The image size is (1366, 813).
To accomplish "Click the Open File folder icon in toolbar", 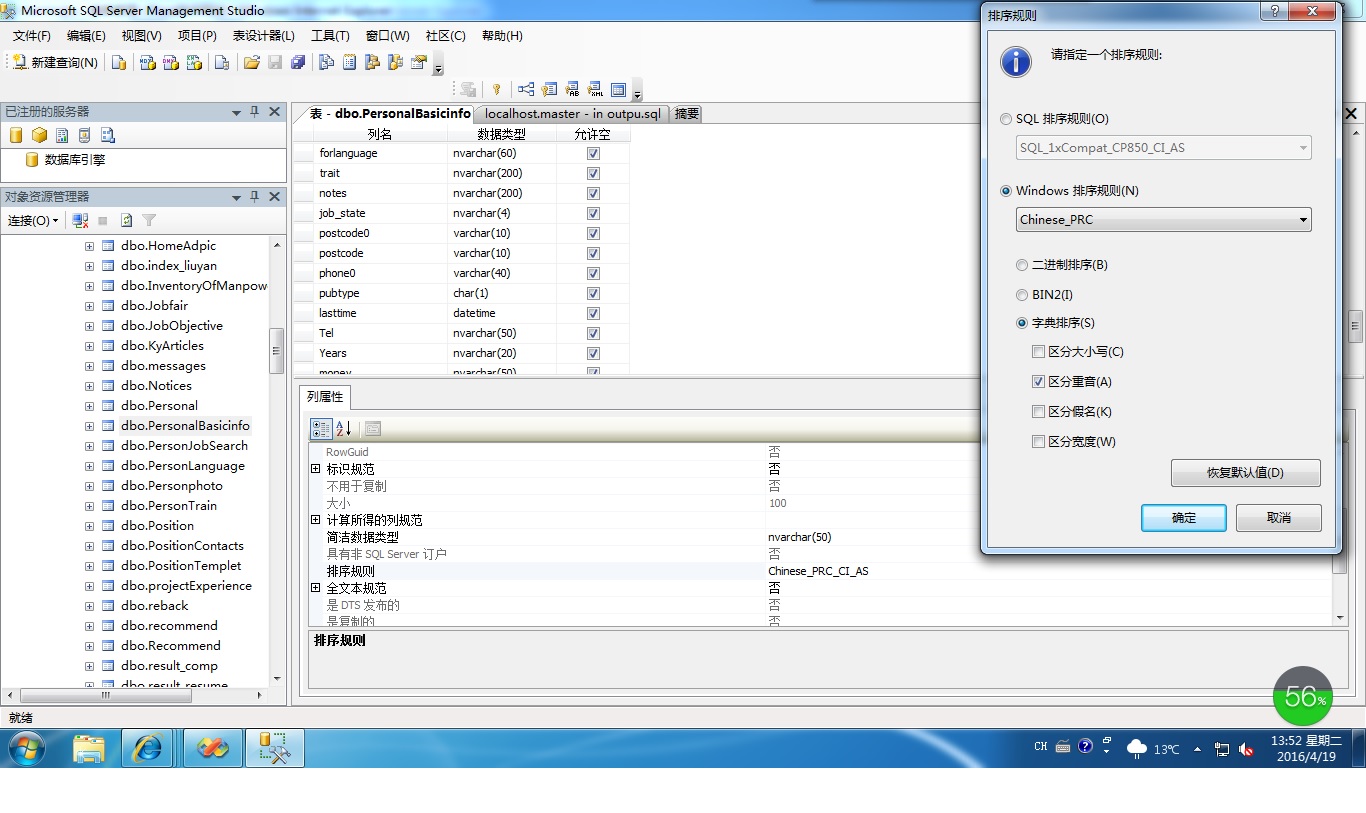I will pos(251,62).
